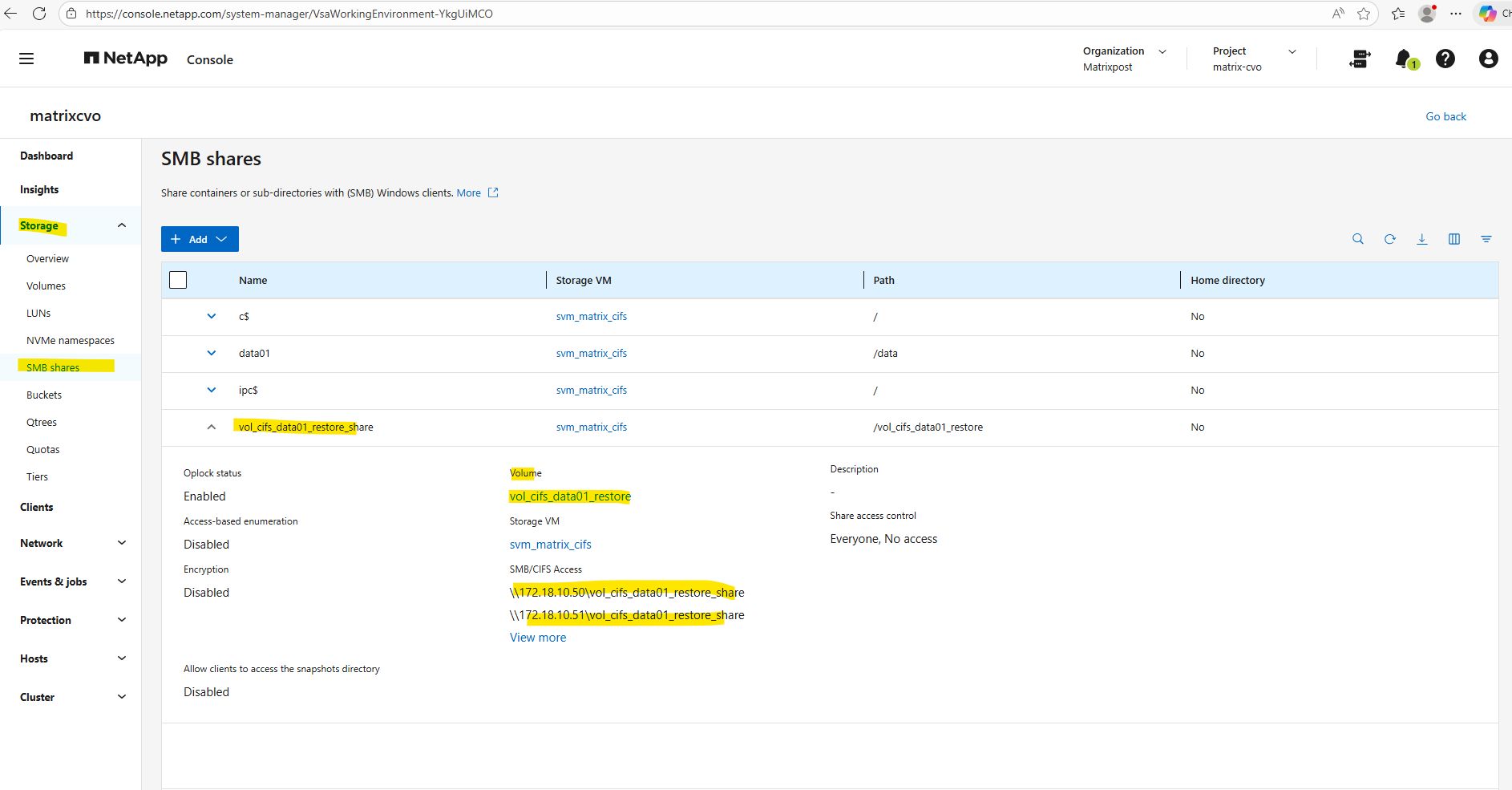
Task: Open the table filter icon
Action: 1486,239
